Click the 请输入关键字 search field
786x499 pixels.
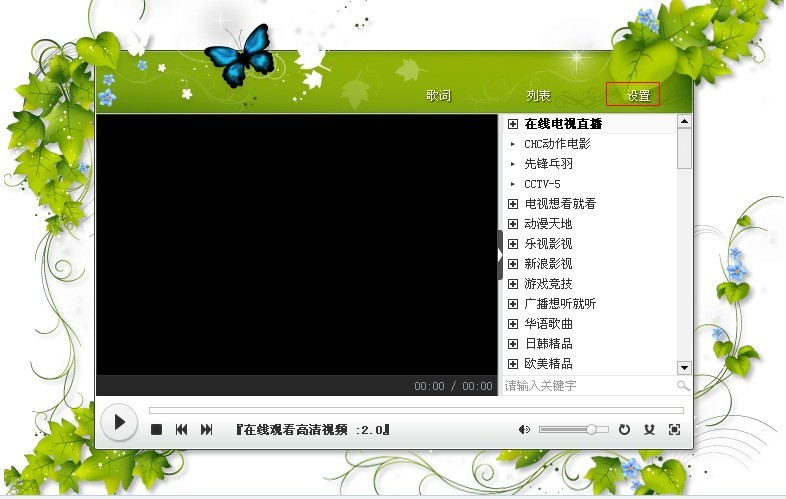[x=588, y=386]
